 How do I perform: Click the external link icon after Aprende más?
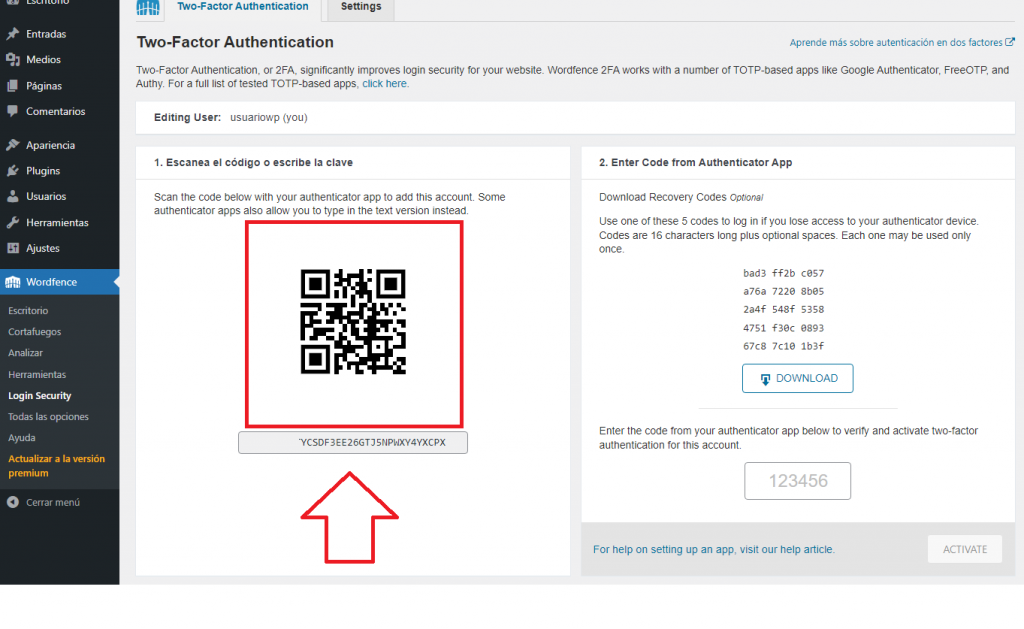click(1010, 42)
